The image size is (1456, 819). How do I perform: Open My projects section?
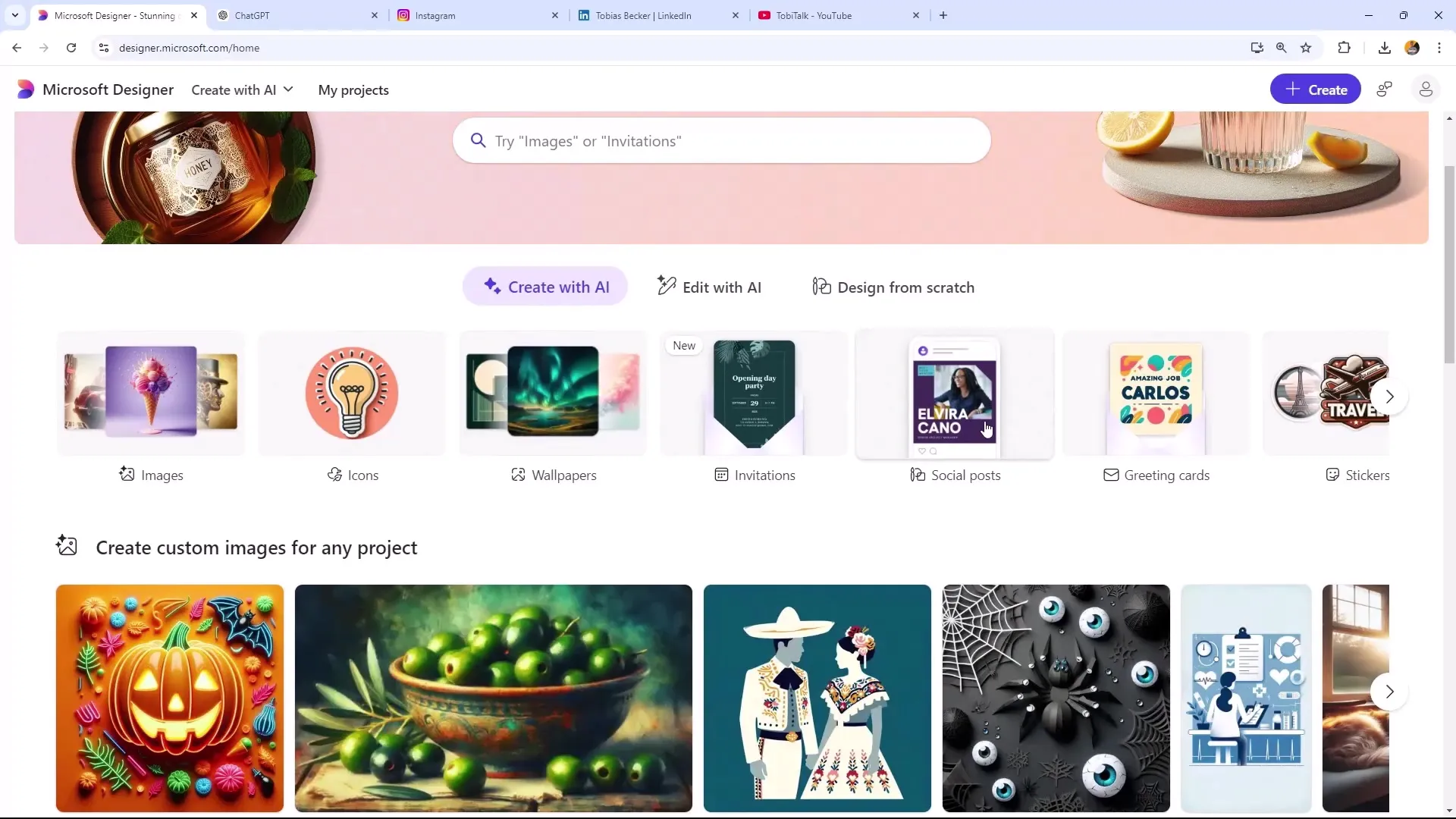[x=353, y=89]
